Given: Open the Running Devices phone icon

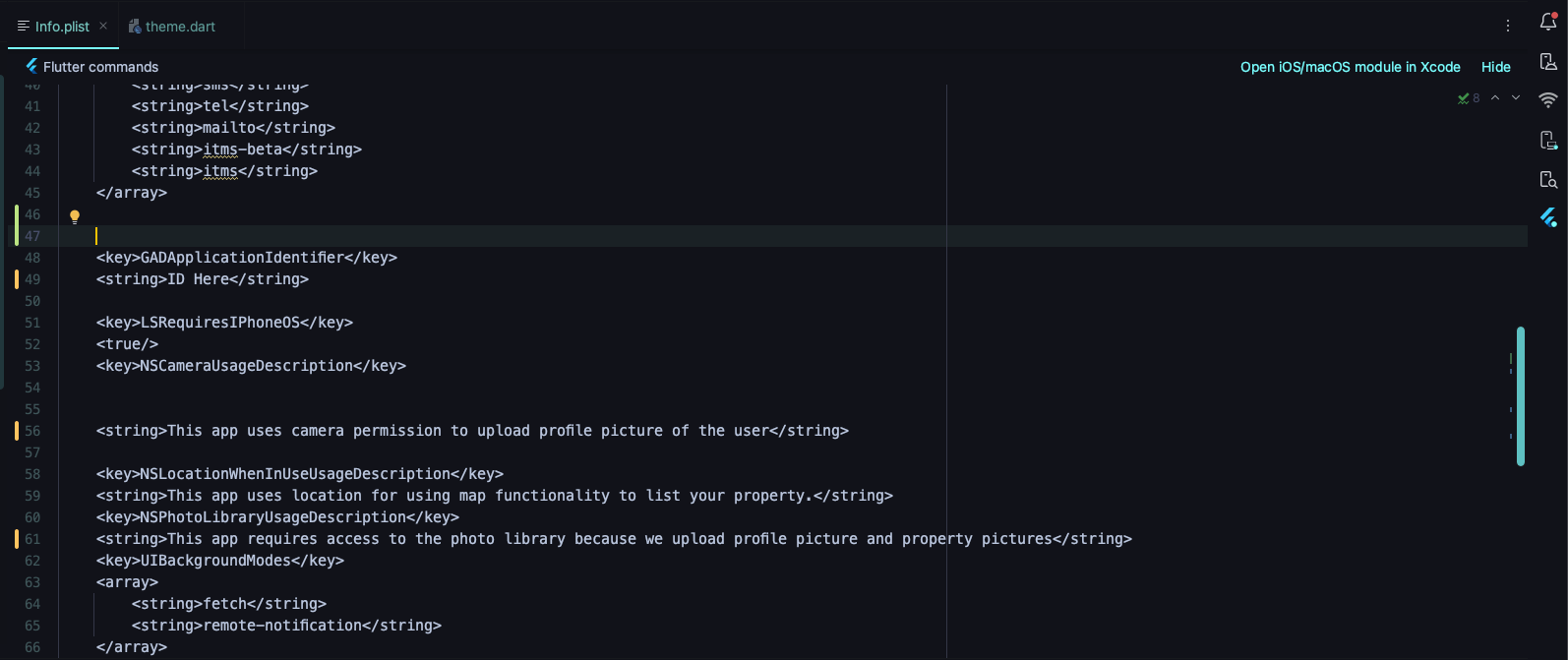Looking at the screenshot, I should pyautogui.click(x=1548, y=141).
